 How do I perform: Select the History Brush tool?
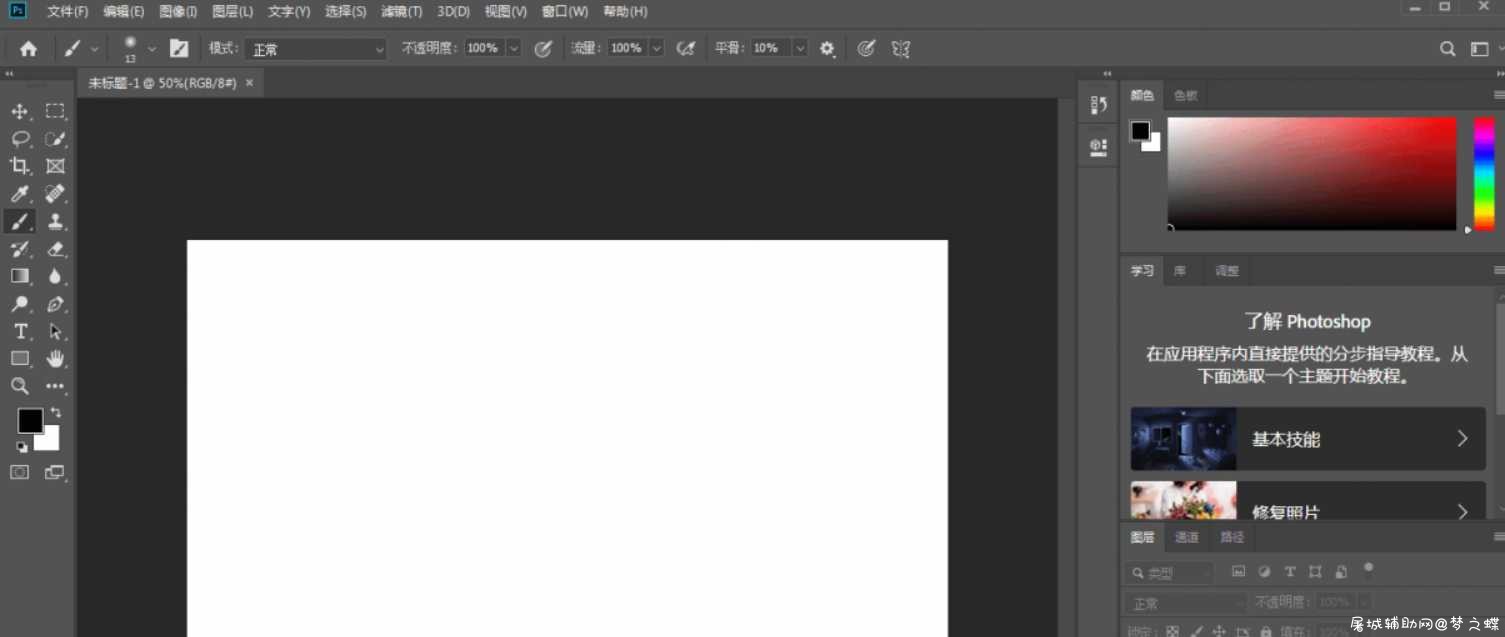pos(19,249)
